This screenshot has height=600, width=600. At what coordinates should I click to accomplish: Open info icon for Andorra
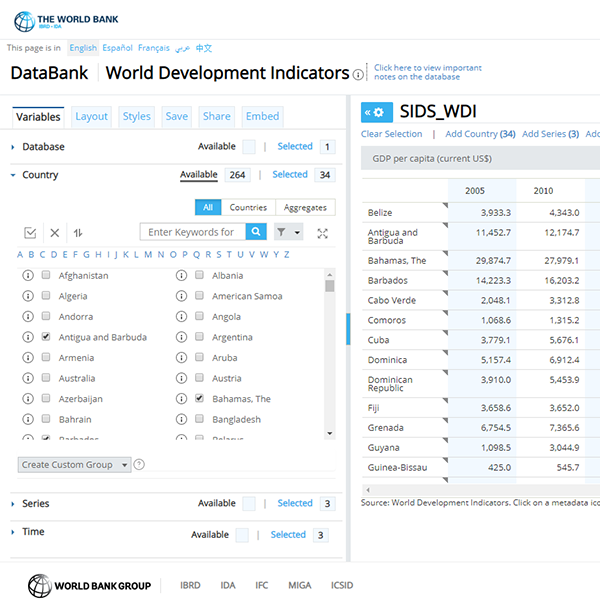(x=28, y=316)
